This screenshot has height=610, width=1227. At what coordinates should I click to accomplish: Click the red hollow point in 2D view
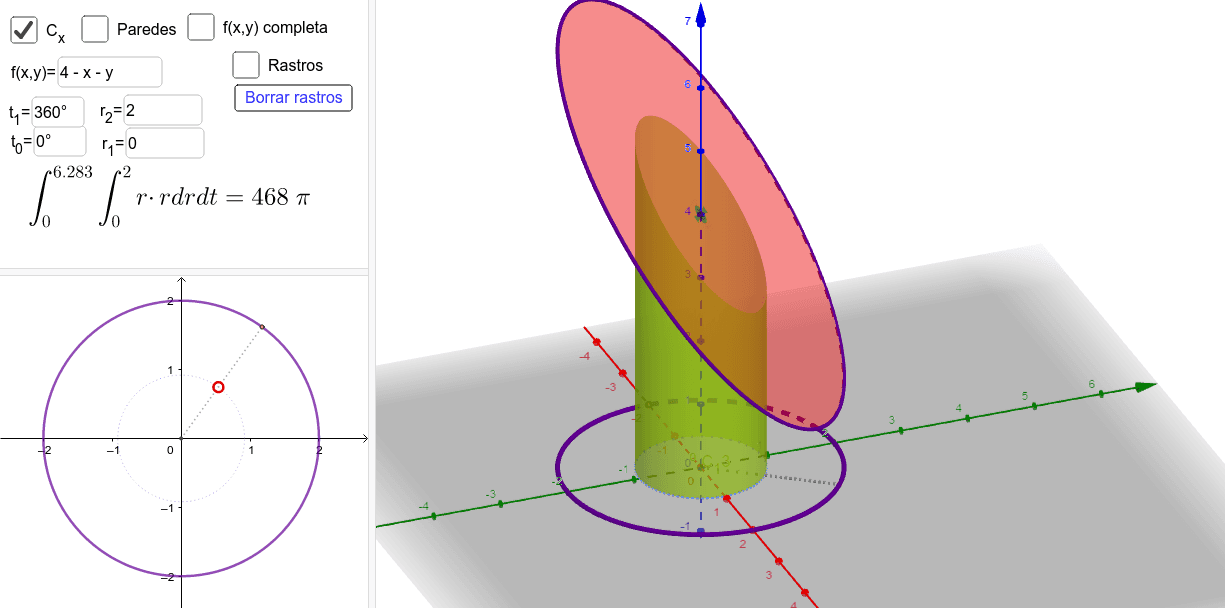218,387
